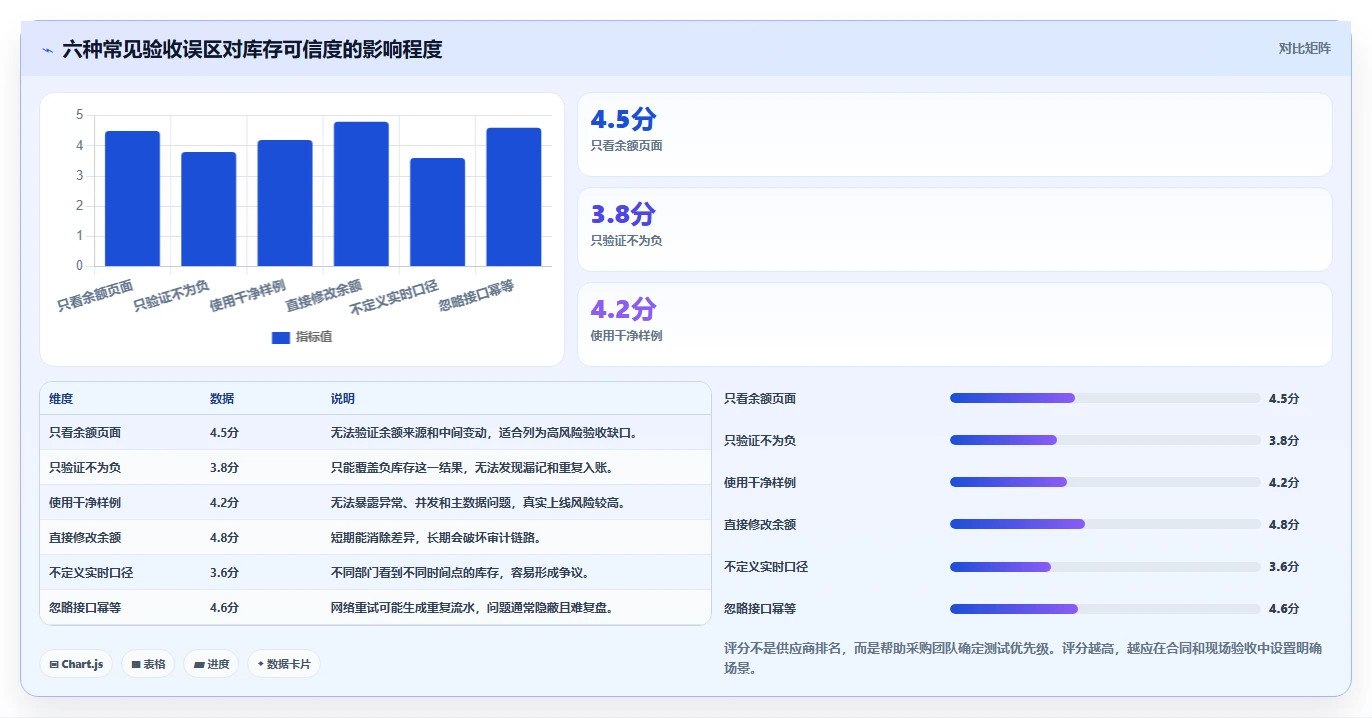This screenshot has height=718, width=1372.
Task: Click description about 无法验证余额来源和中间变动
Action: [484, 433]
